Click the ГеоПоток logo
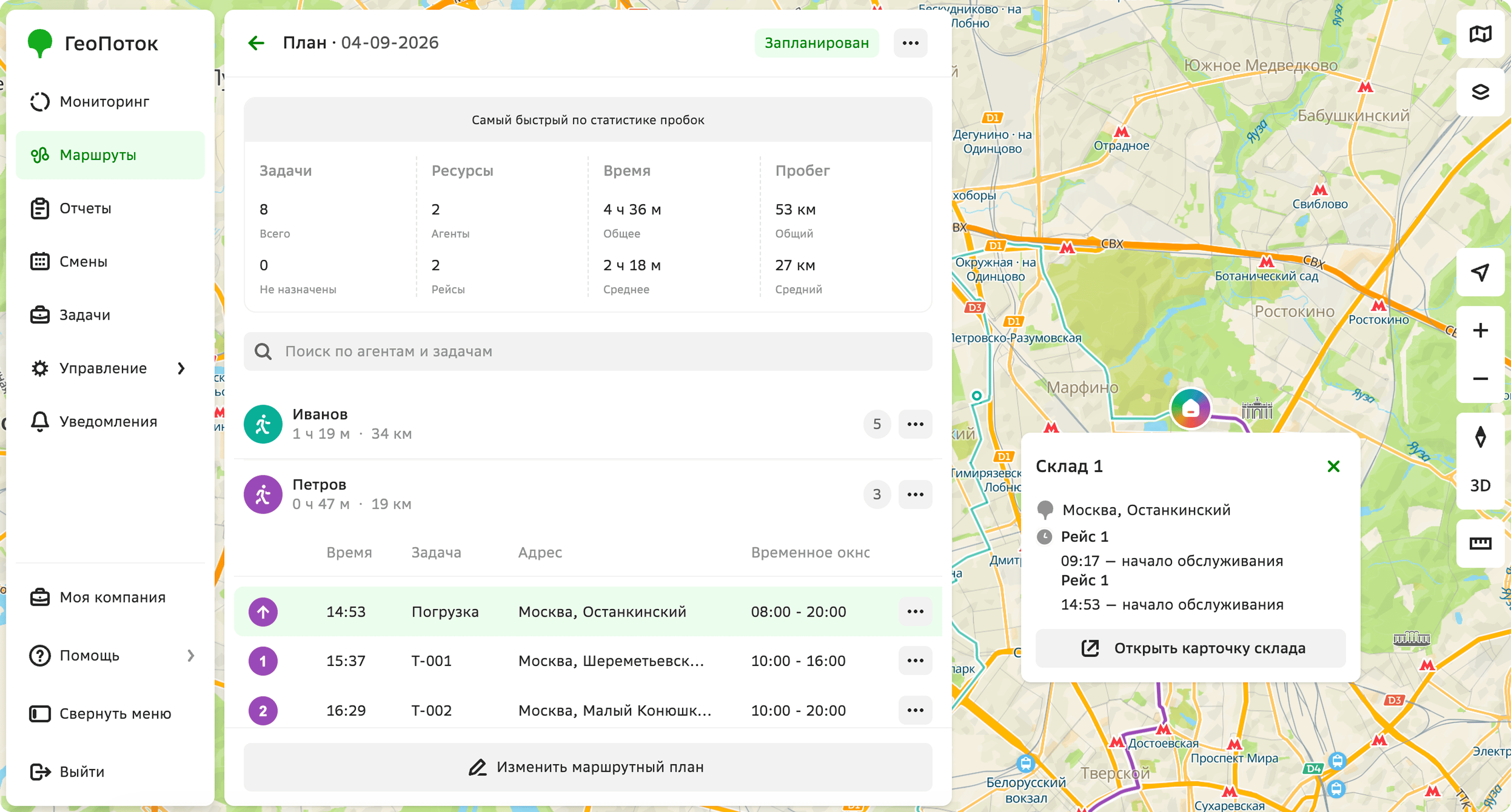 (x=93, y=43)
